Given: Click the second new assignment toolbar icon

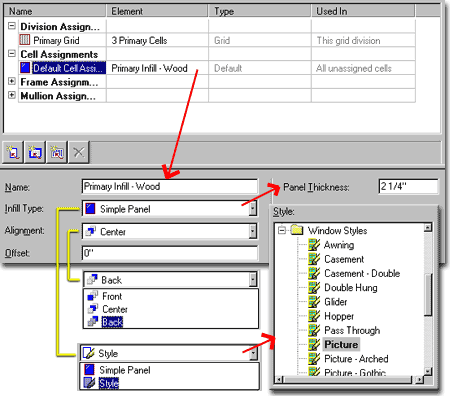Looking at the screenshot, I should tap(35, 153).
